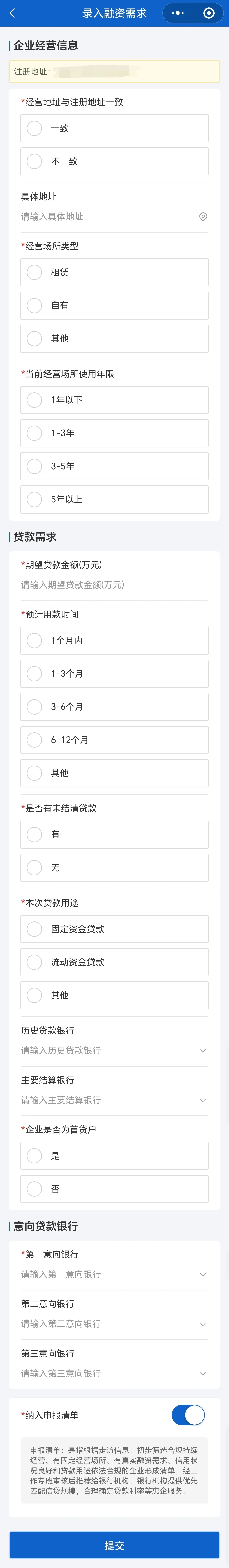Viewport: 229px width, 1568px height.
Task: Expand 第一意向银行 selector
Action: coord(114,1274)
